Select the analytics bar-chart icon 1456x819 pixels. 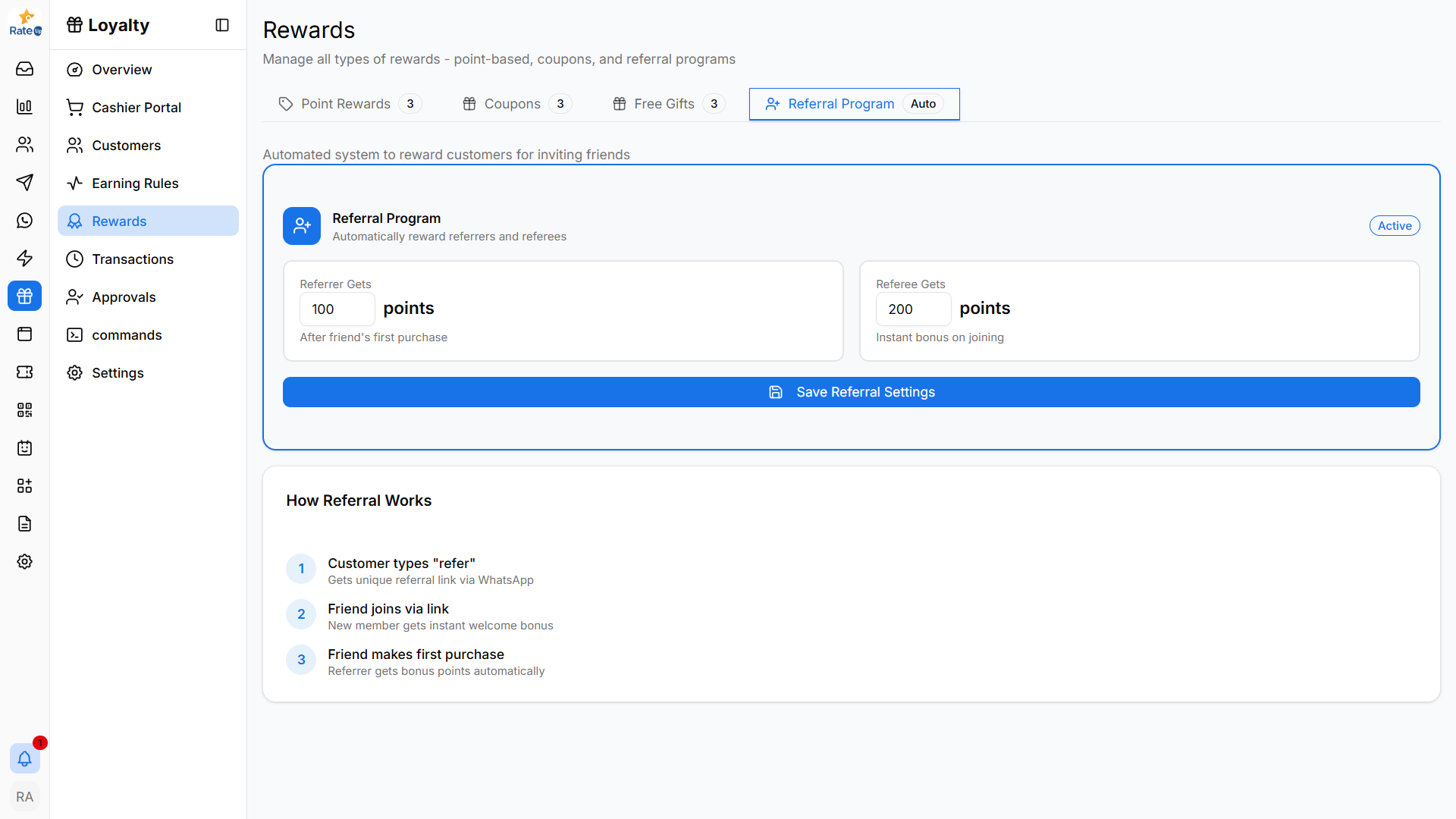[x=24, y=107]
